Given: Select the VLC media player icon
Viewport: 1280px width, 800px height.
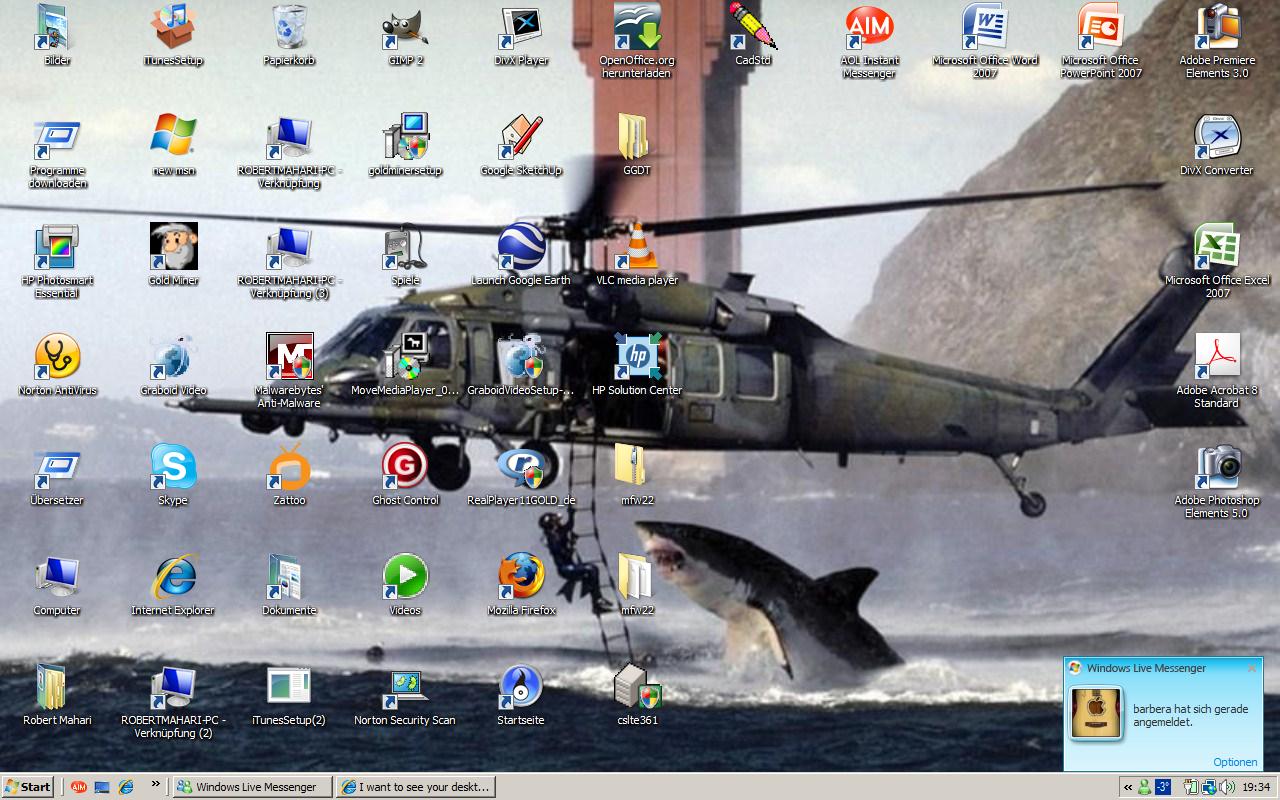Looking at the screenshot, I should click(637, 248).
